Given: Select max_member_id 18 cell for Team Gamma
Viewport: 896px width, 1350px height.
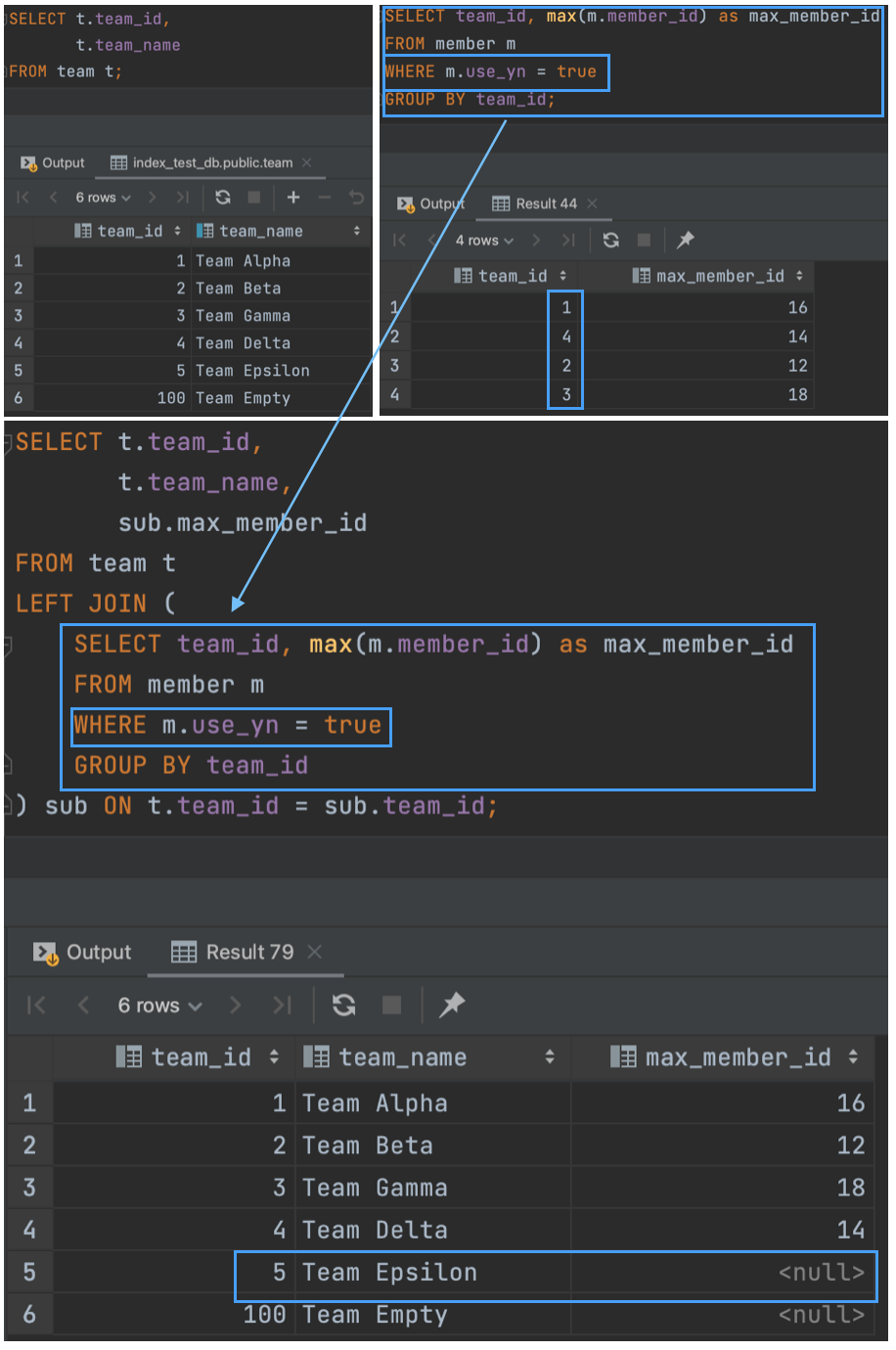Looking at the screenshot, I should (x=722, y=1188).
